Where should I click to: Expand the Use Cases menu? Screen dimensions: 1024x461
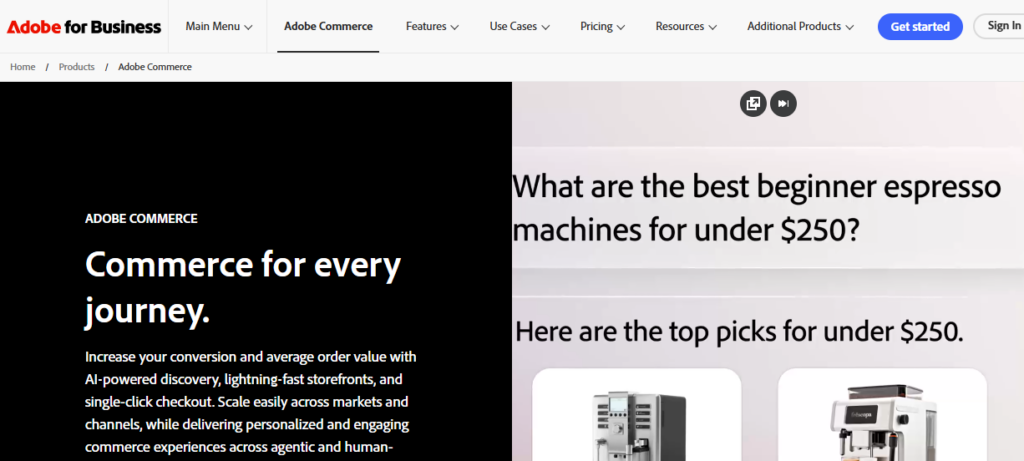point(519,27)
